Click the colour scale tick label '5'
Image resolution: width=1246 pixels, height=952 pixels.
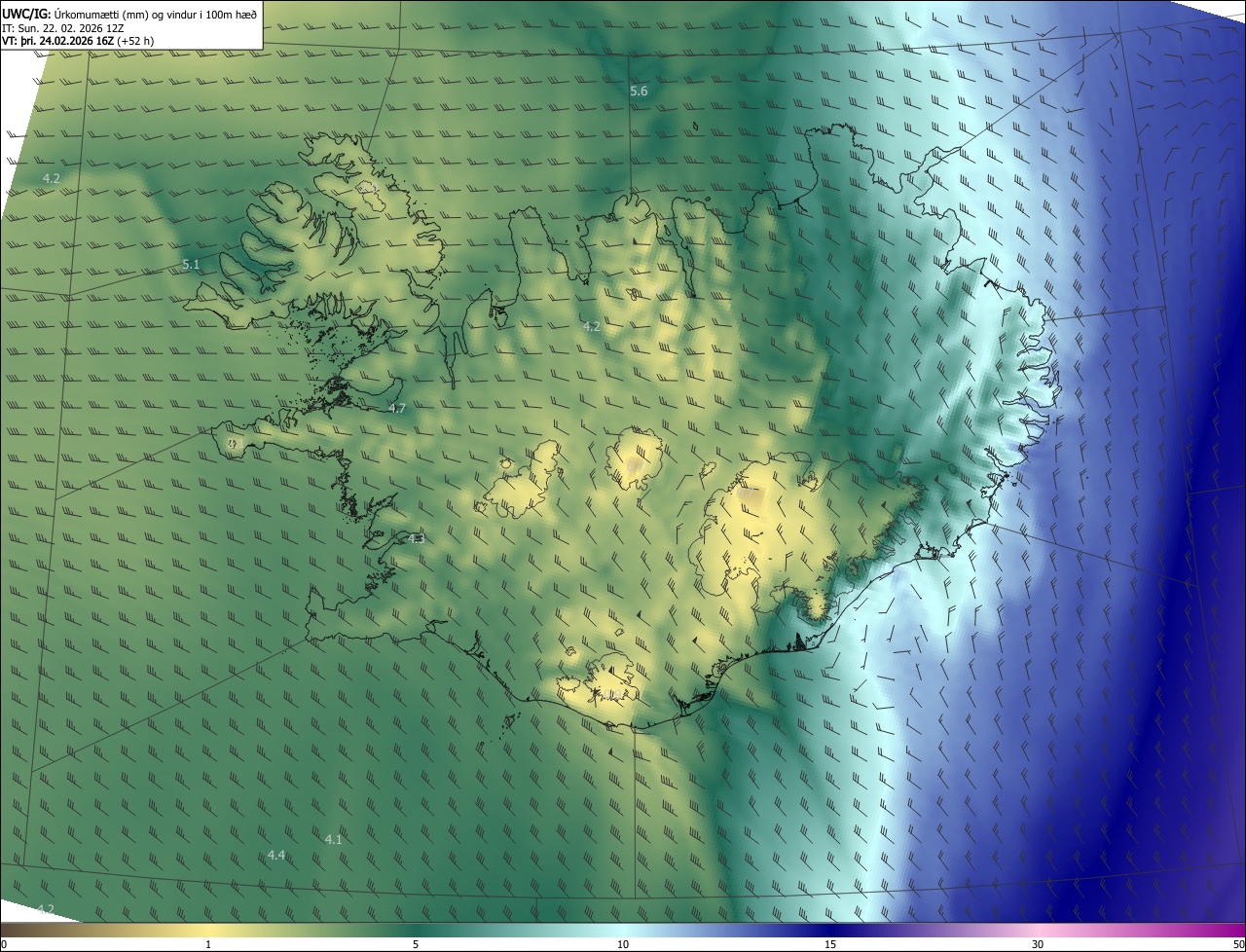tap(416, 944)
